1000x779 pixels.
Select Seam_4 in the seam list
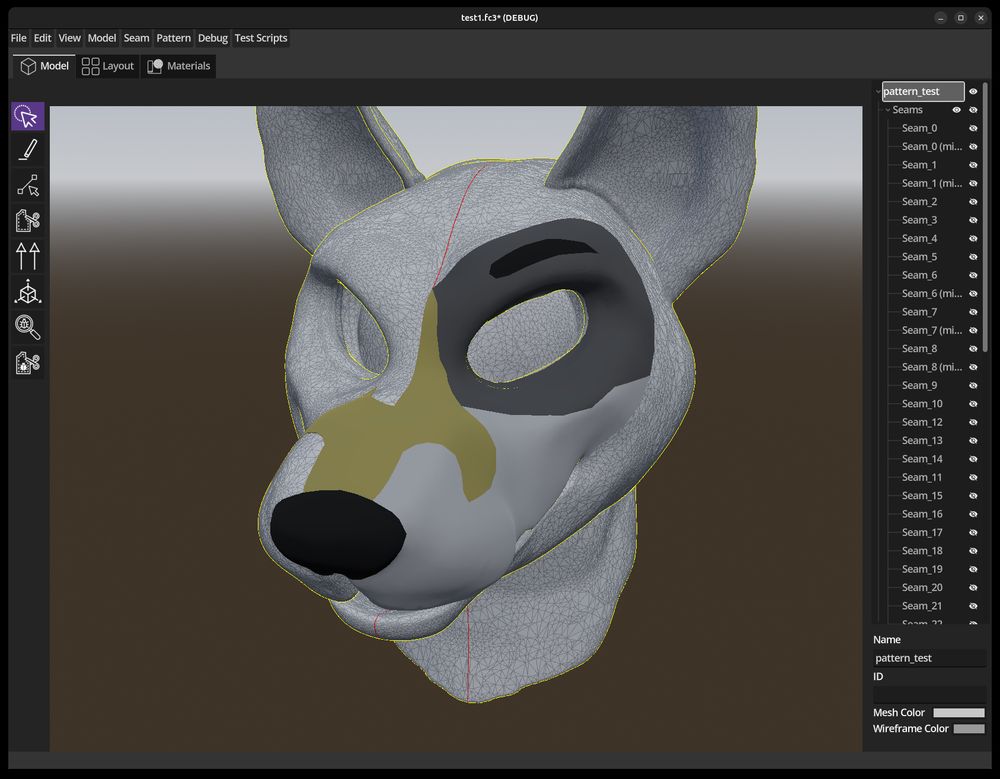tap(919, 239)
